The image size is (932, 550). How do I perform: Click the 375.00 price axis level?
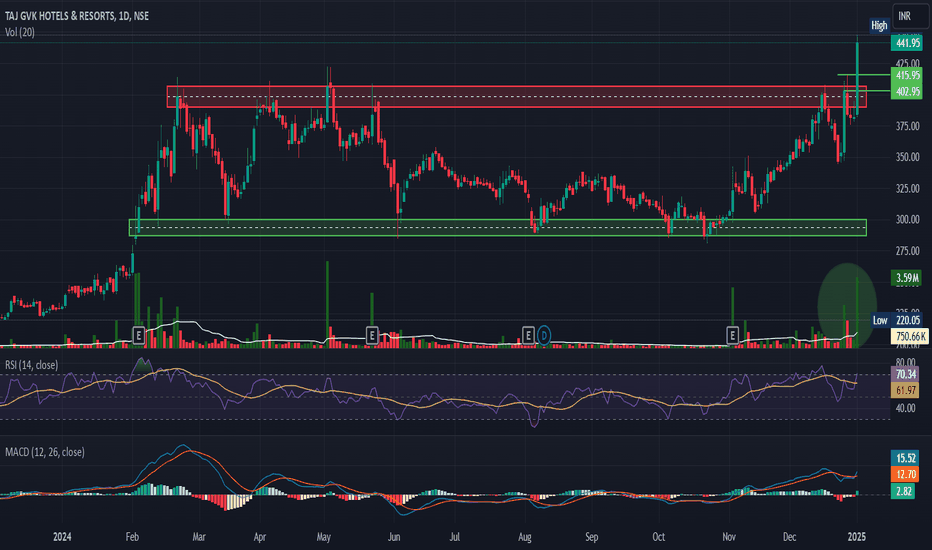(908, 126)
